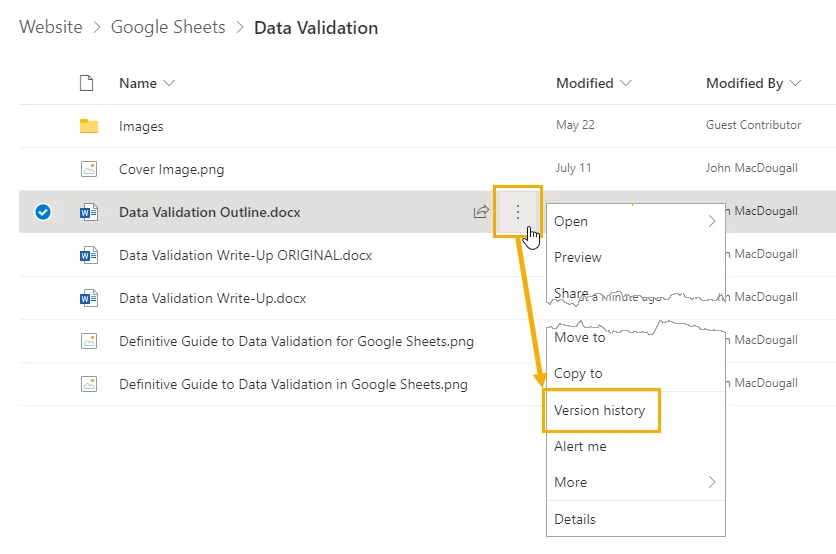836x554 pixels.
Task: Click the July 11 modified date
Action: [573, 168]
